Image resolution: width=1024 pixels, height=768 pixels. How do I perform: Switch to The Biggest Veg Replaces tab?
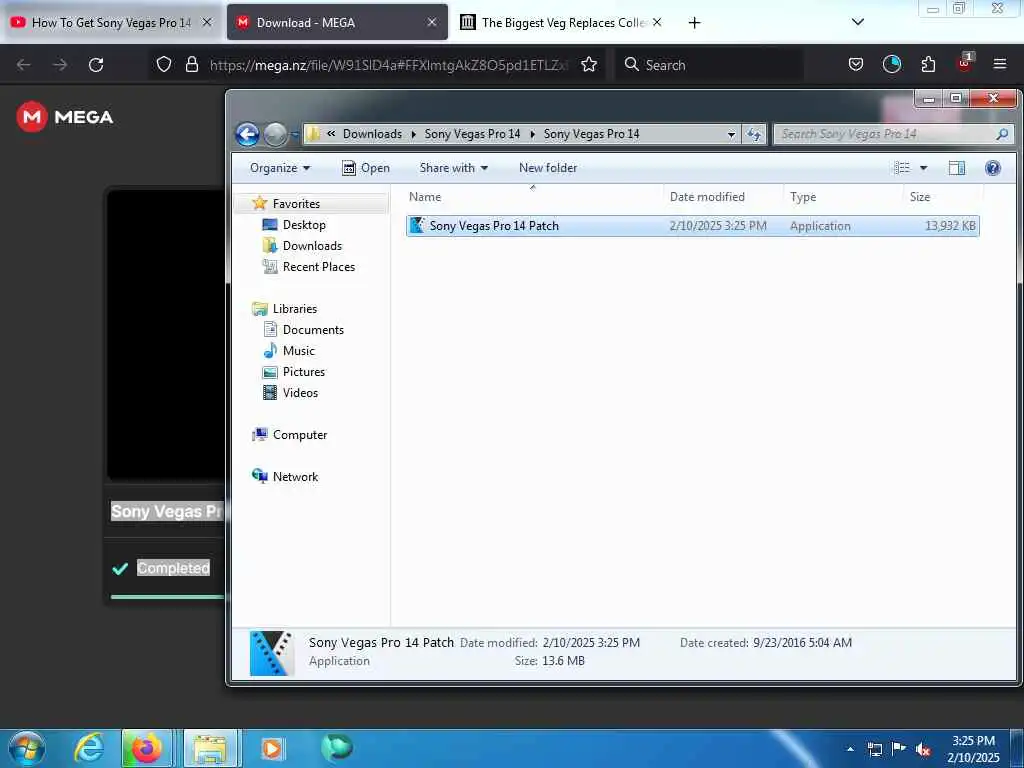click(x=562, y=22)
